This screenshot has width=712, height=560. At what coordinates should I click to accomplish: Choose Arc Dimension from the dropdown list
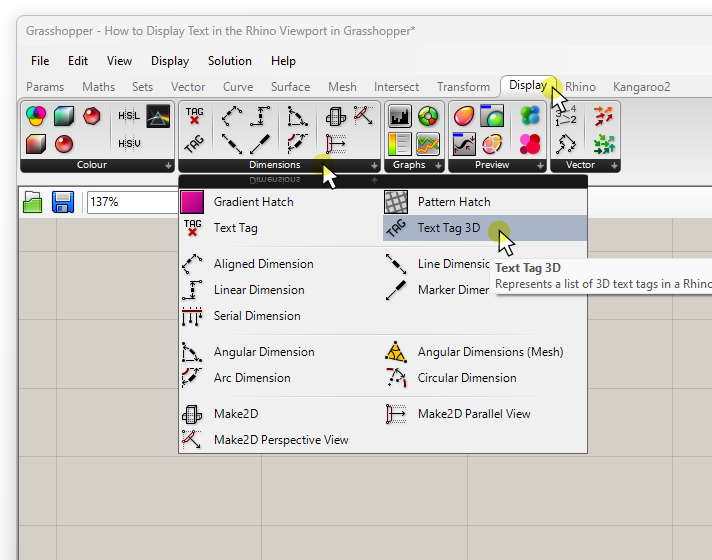(x=281, y=378)
